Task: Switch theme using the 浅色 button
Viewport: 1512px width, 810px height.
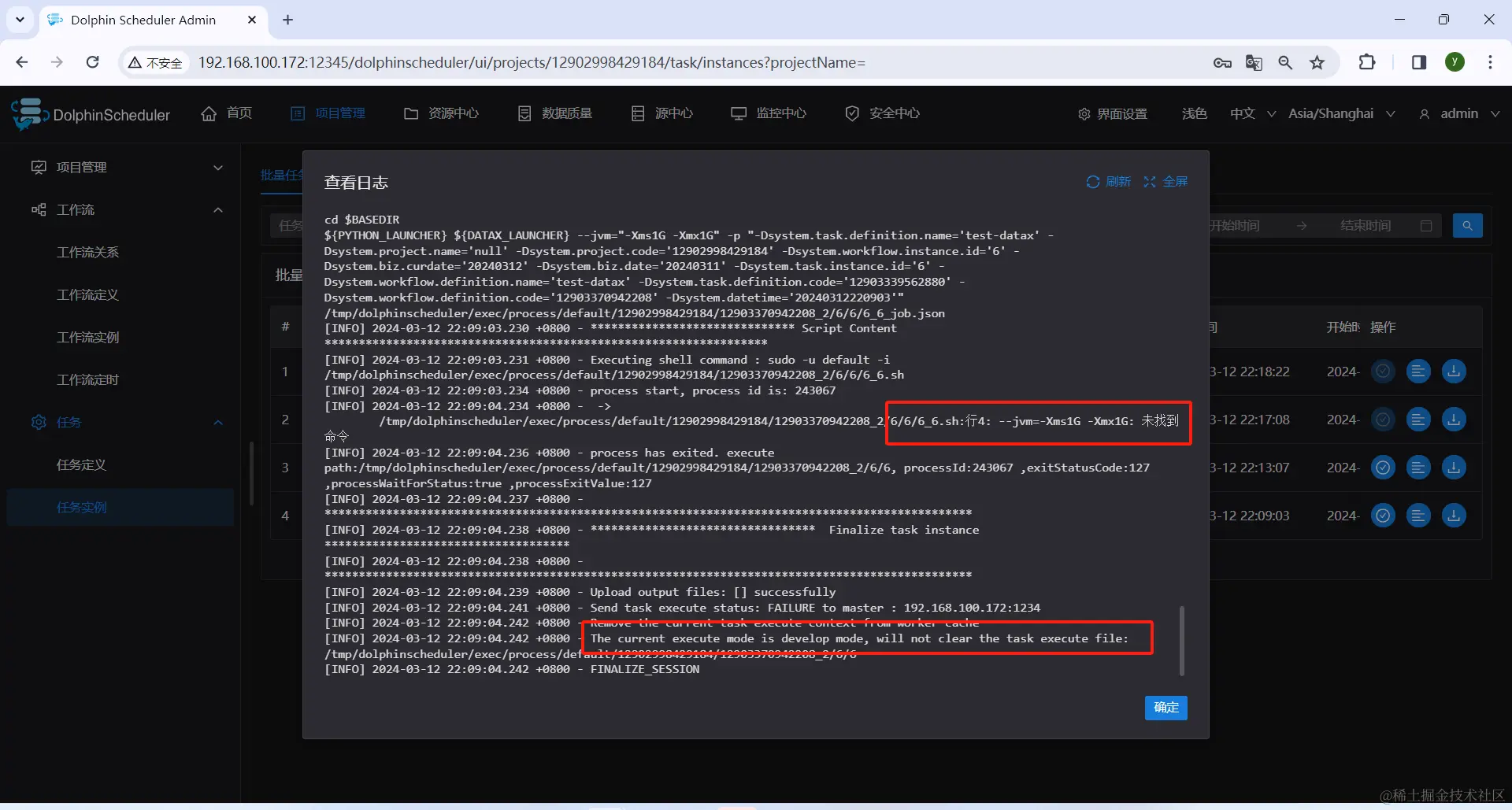Action: (1194, 114)
